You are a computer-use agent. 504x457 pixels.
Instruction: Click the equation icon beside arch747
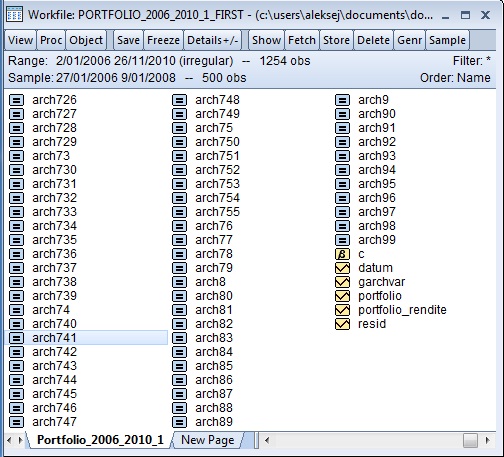click(16, 422)
